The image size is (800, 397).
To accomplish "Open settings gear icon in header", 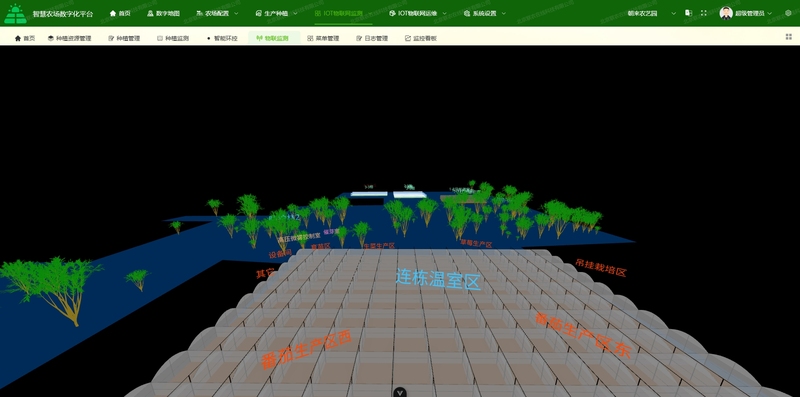I will [x=788, y=13].
